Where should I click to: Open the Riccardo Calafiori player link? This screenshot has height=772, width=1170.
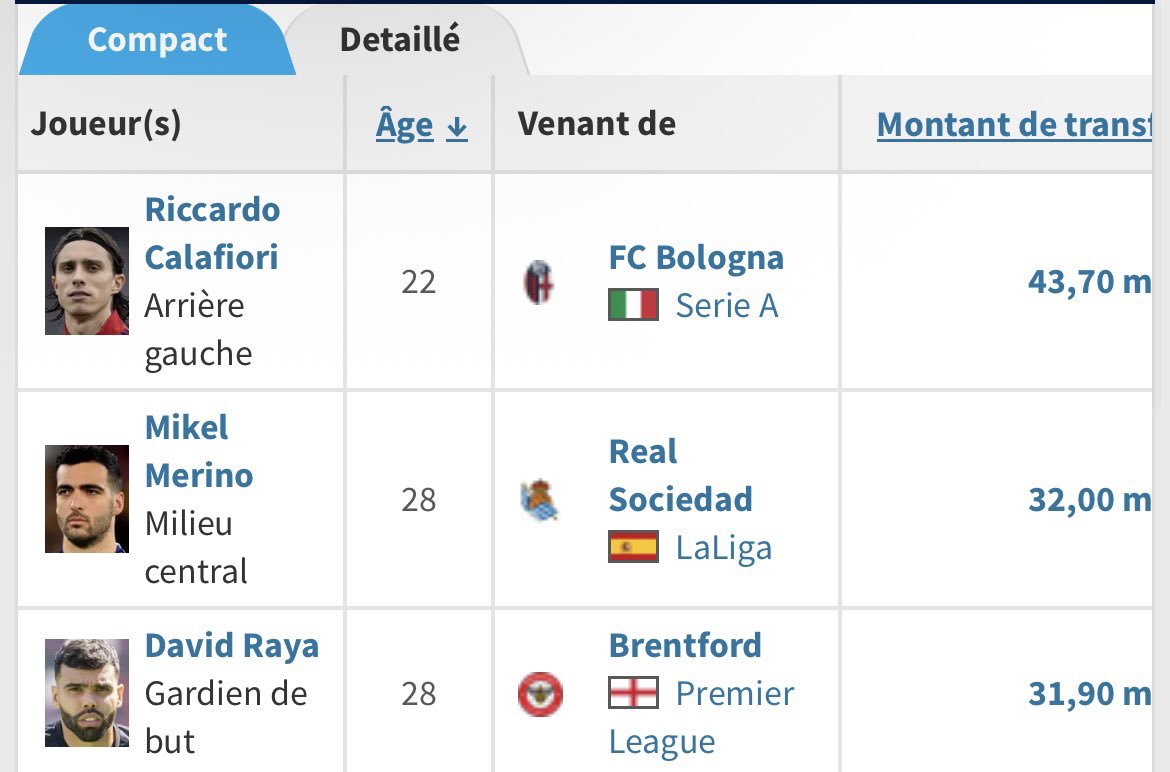point(213,233)
